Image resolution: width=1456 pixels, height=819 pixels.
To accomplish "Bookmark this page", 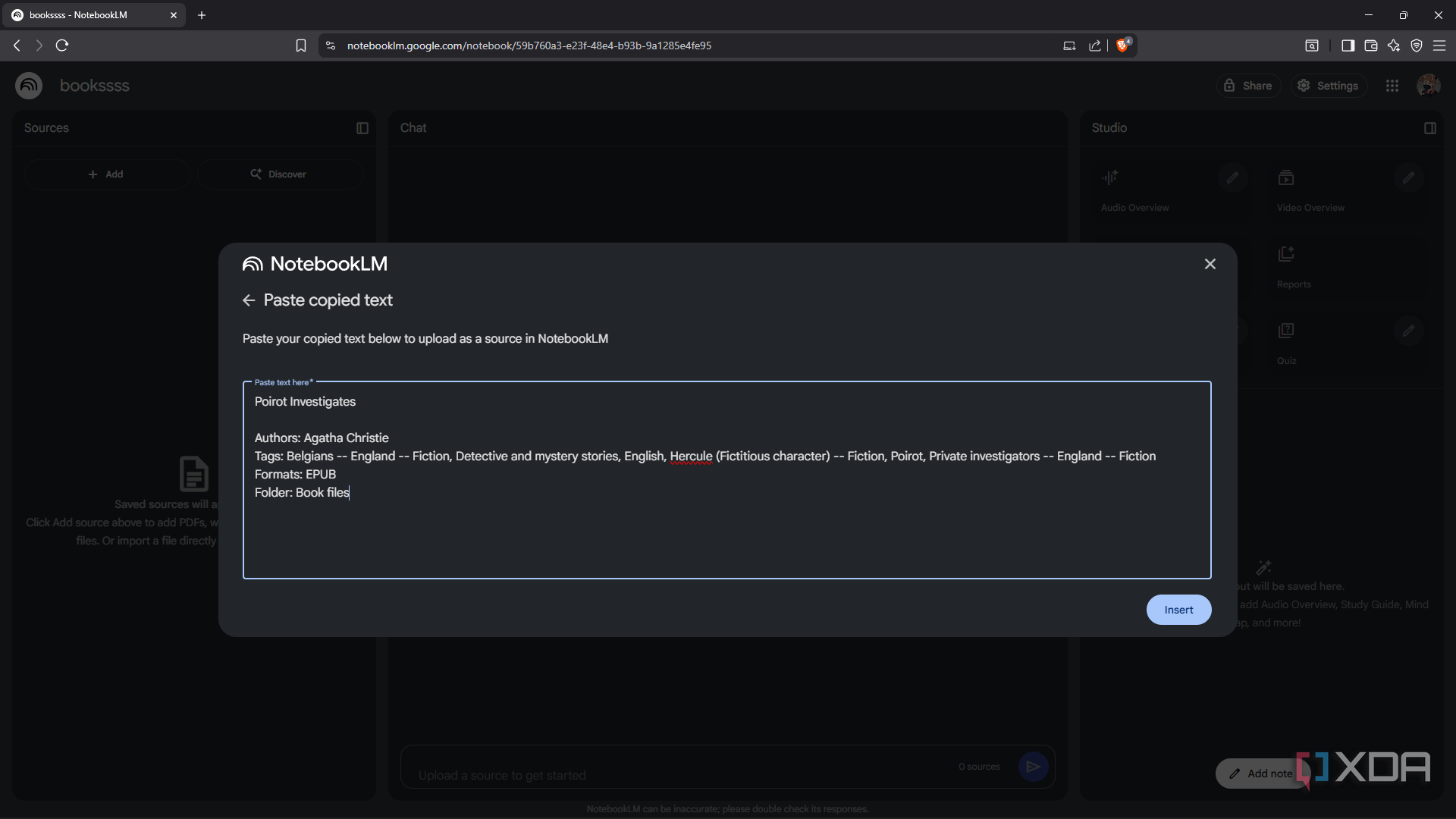I will (301, 45).
